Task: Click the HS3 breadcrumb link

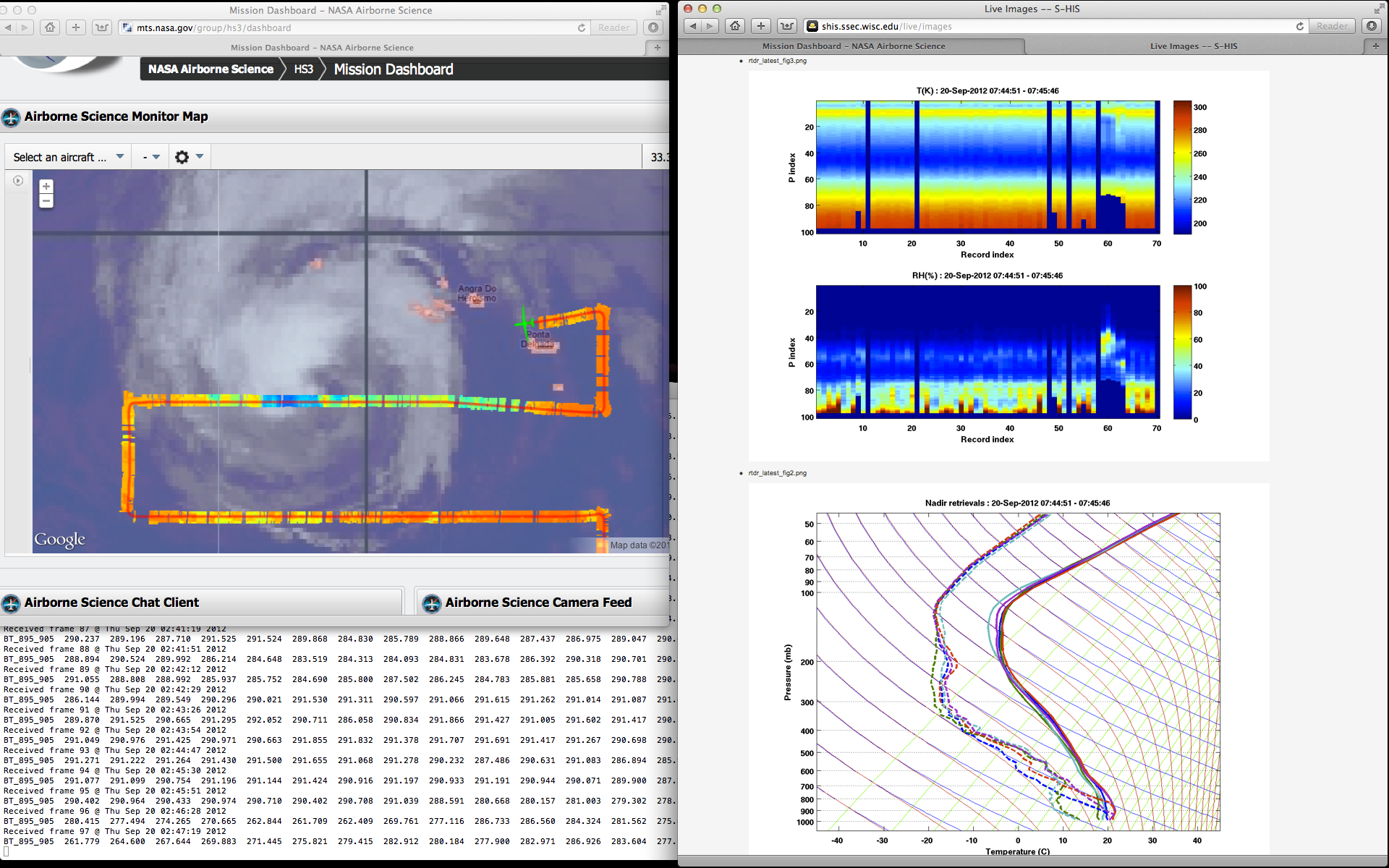Action: (303, 69)
